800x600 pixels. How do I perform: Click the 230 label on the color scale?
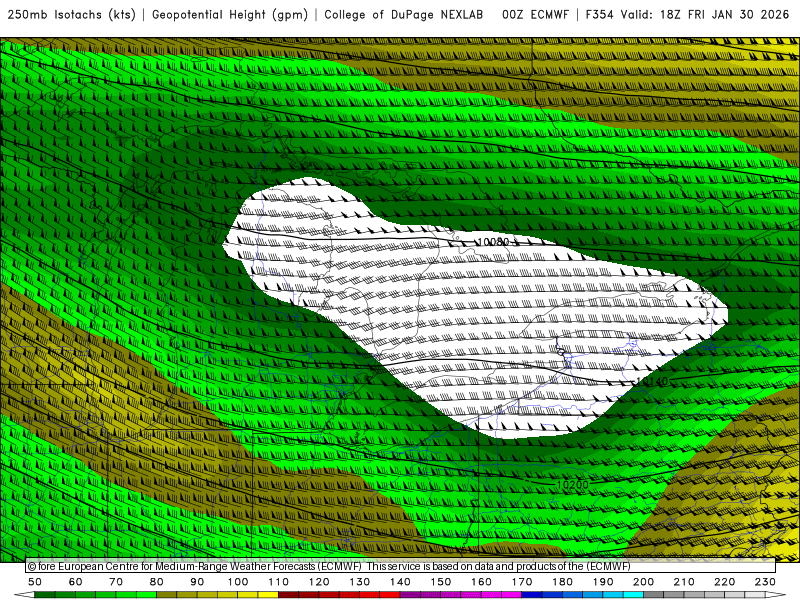pos(765,582)
